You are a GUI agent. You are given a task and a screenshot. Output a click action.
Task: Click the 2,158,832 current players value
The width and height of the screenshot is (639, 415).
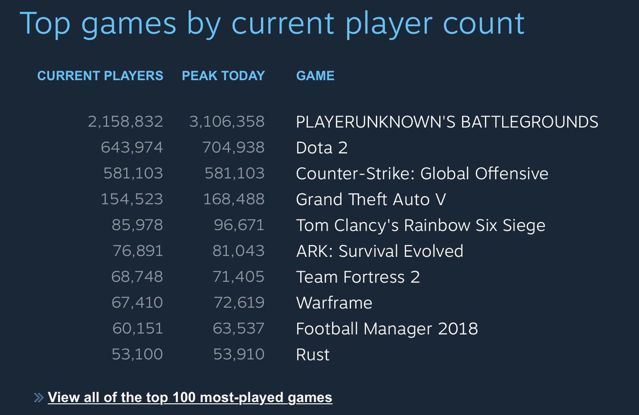click(126, 121)
